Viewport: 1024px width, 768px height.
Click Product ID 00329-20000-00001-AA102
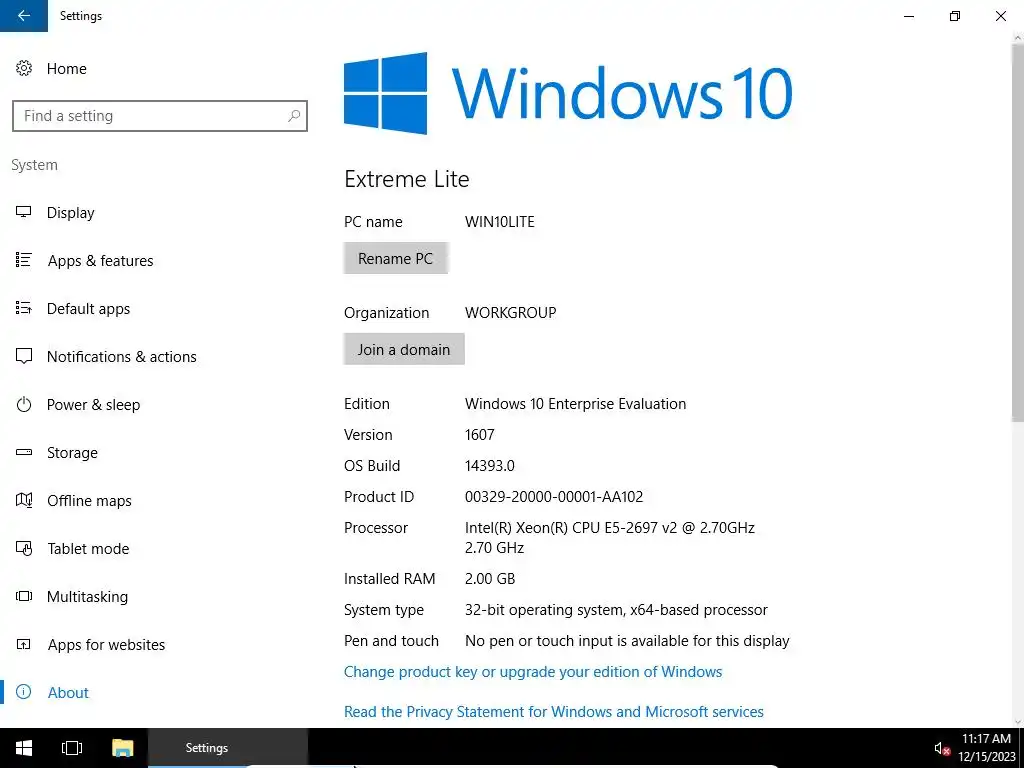click(554, 497)
